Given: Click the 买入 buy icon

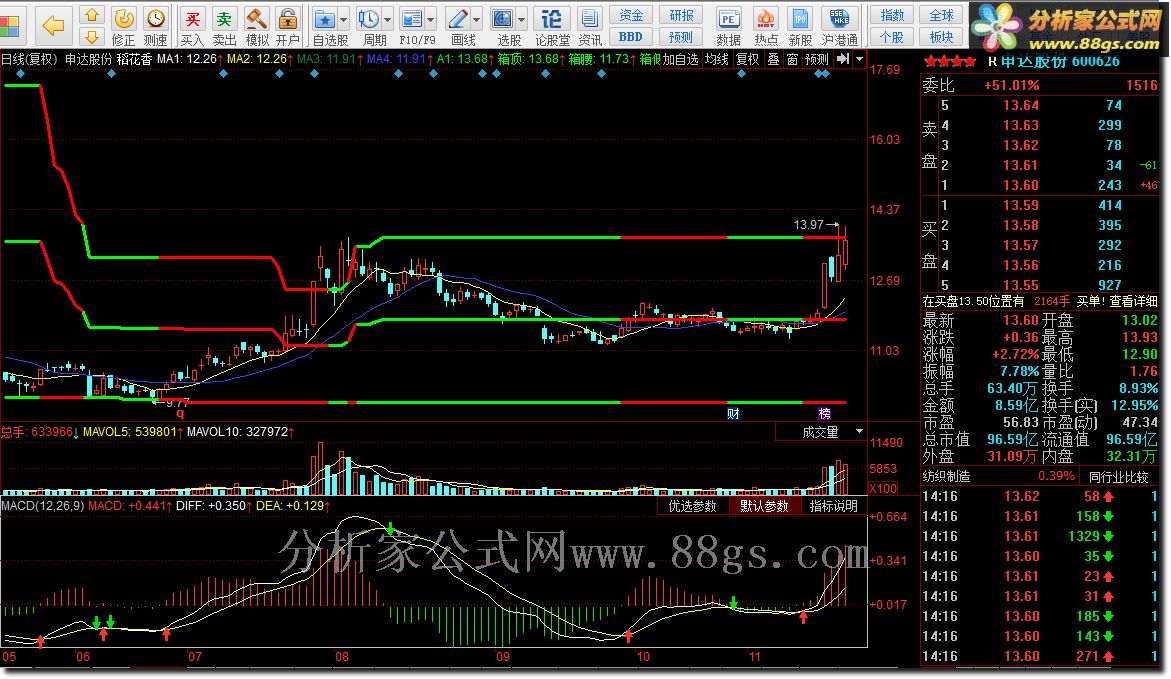Looking at the screenshot, I should click(x=192, y=26).
